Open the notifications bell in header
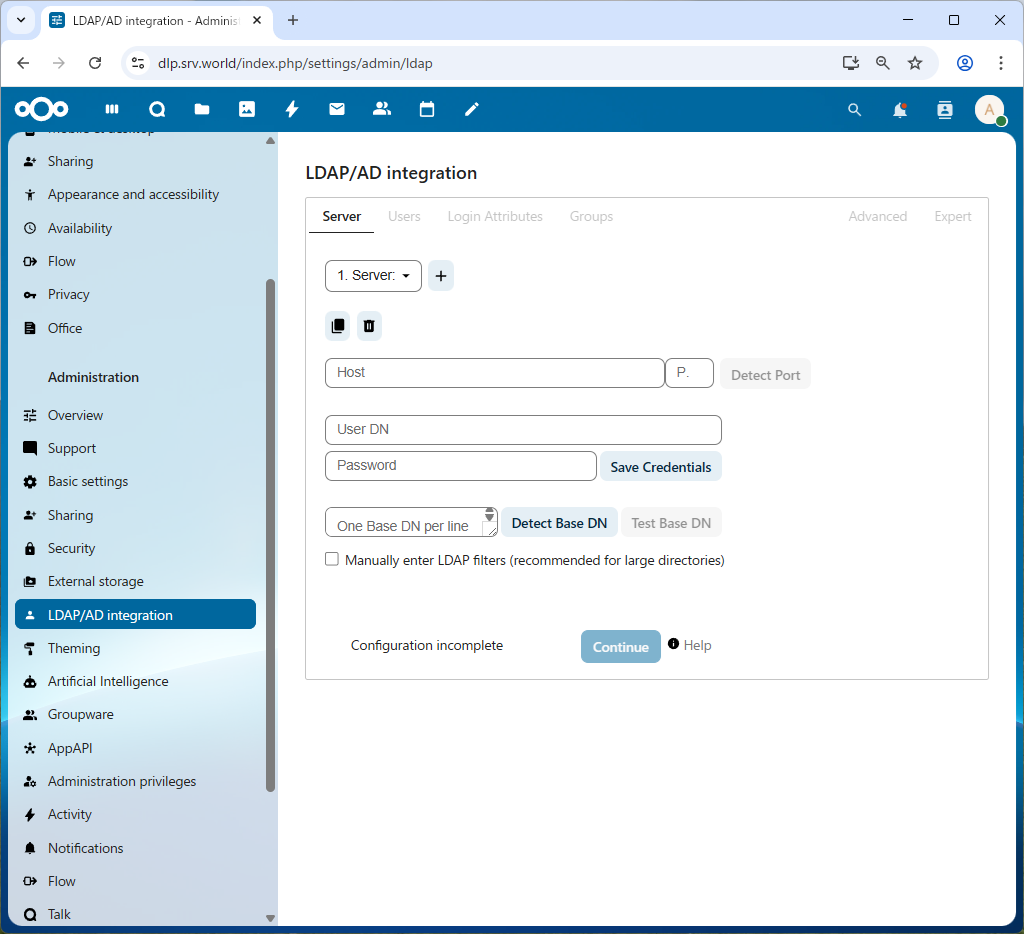The height and width of the screenshot is (934, 1024). pos(900,110)
